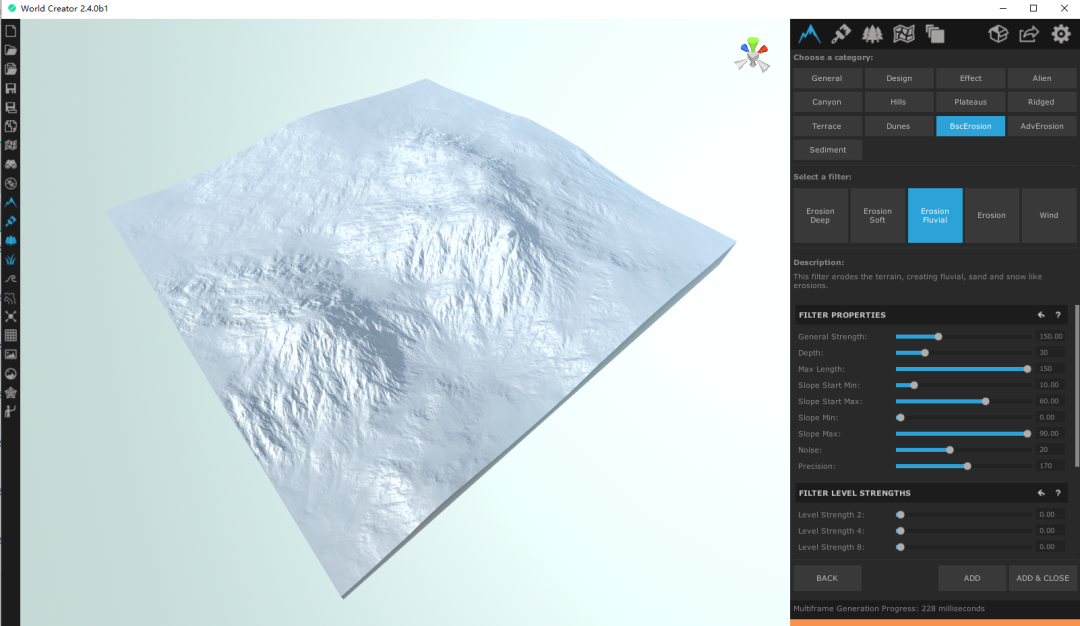Click the compass icon in left sidebar
The width and height of the screenshot is (1080, 626).
pos(10,184)
